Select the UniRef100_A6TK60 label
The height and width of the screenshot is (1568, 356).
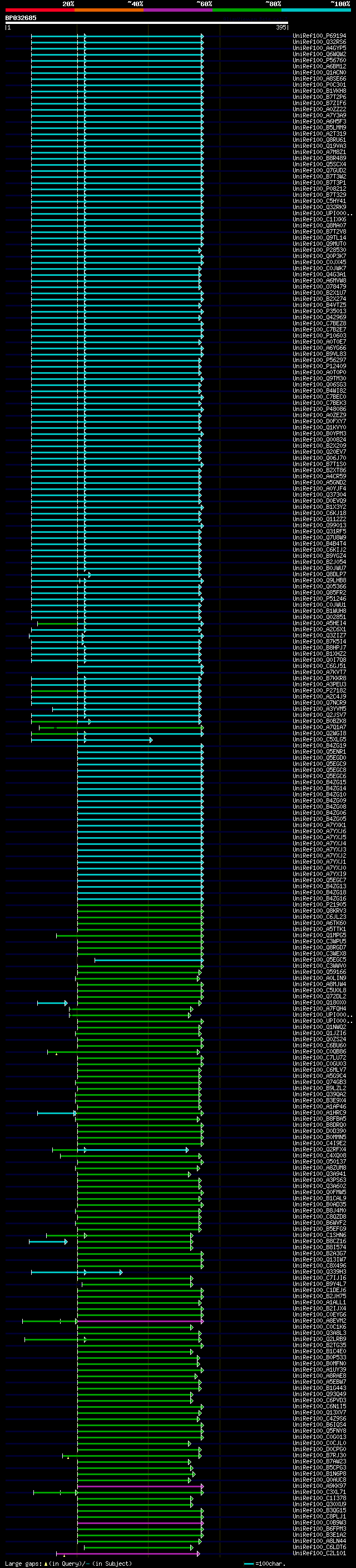pos(319,923)
